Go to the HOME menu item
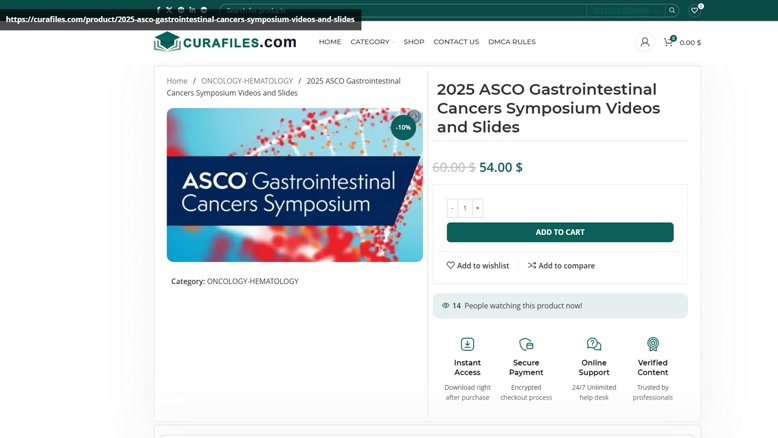778x438 pixels. click(x=330, y=42)
